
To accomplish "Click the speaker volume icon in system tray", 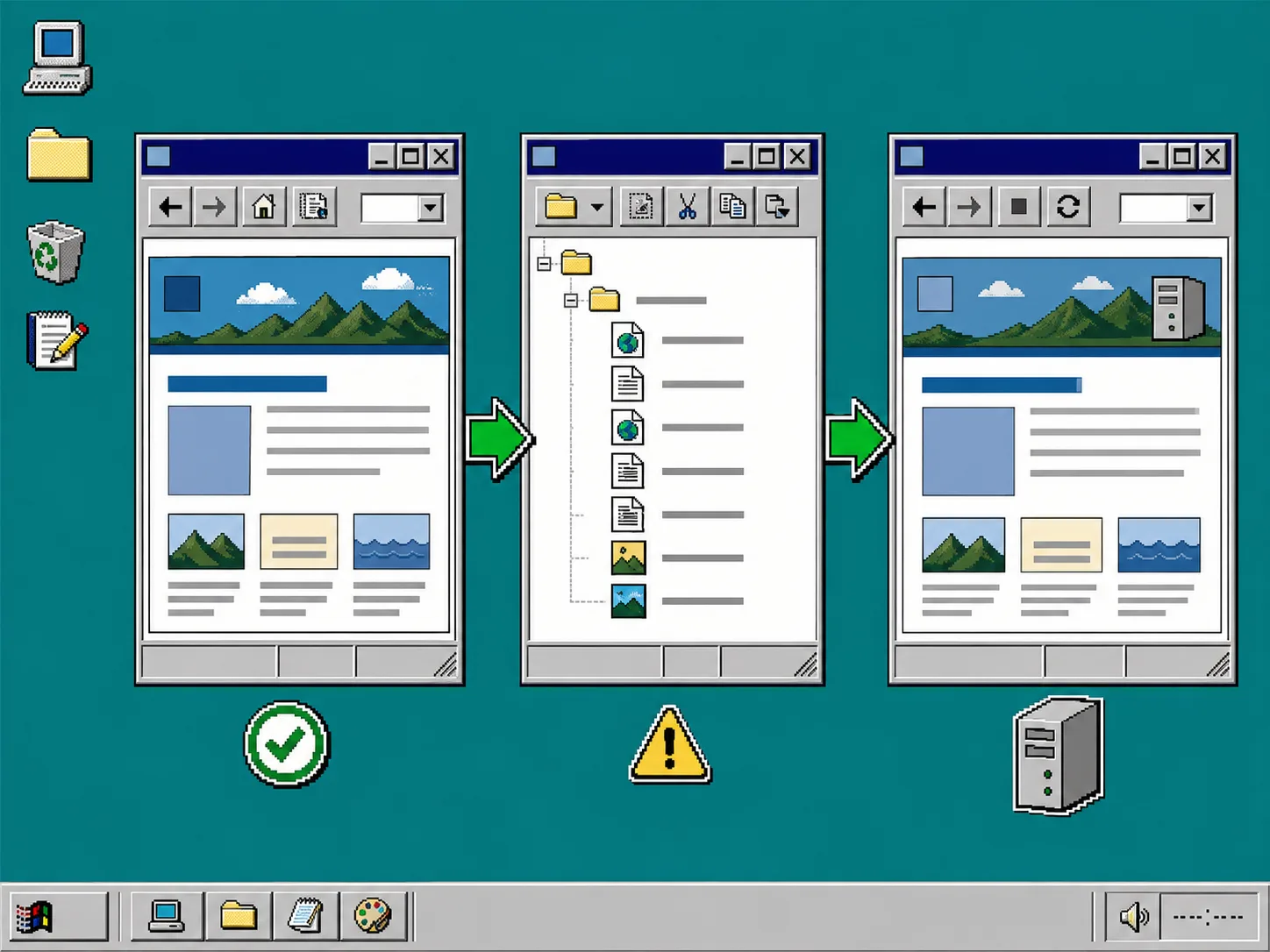I will [x=1134, y=918].
